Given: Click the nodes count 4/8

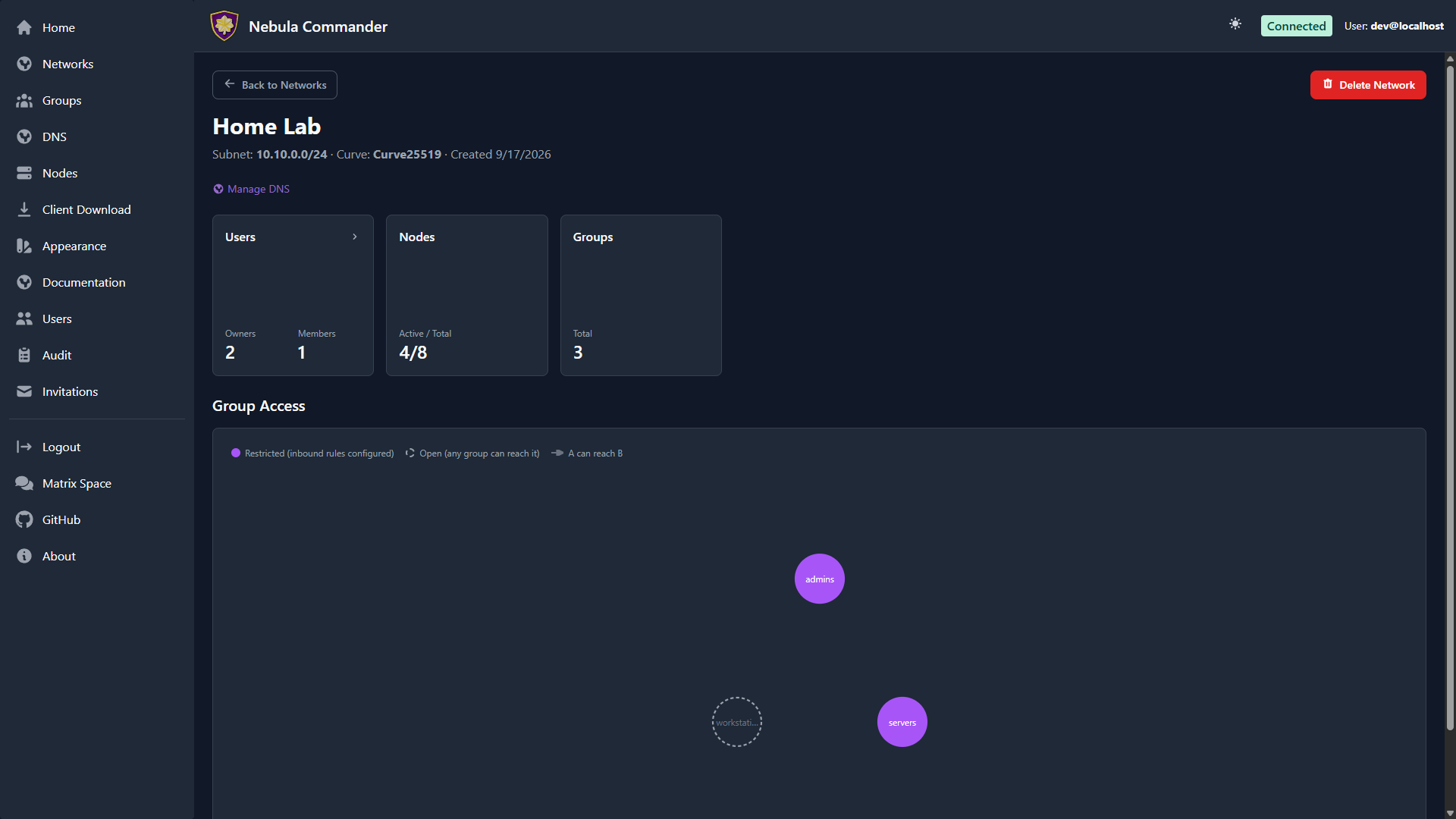Looking at the screenshot, I should point(413,353).
